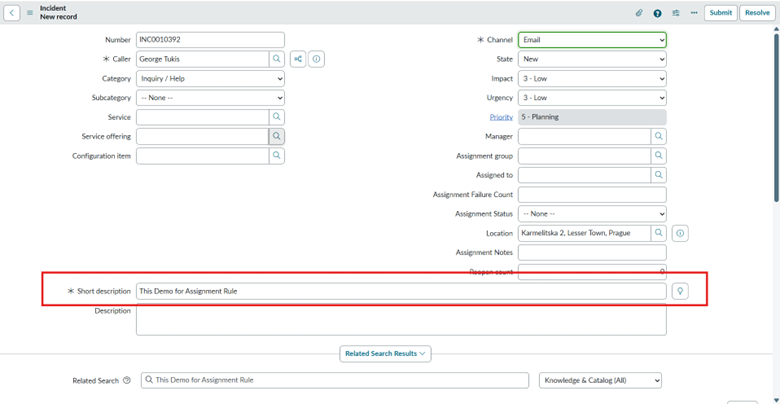Click the Priority link label

click(501, 117)
